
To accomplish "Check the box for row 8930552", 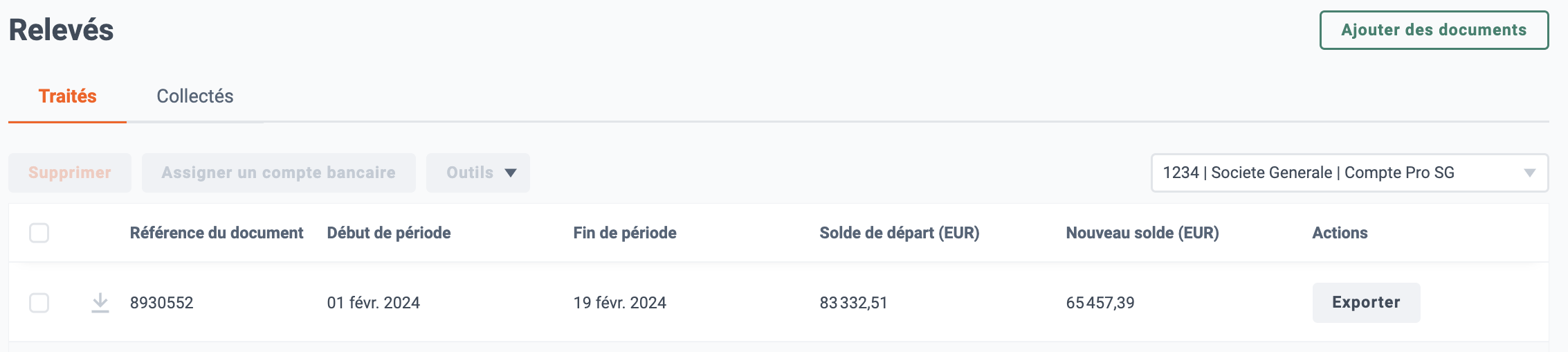I will coord(39,303).
